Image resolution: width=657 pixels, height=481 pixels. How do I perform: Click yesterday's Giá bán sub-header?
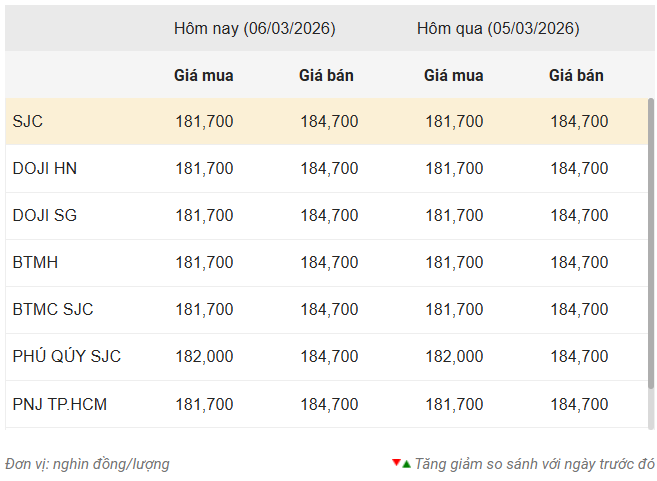point(576,75)
